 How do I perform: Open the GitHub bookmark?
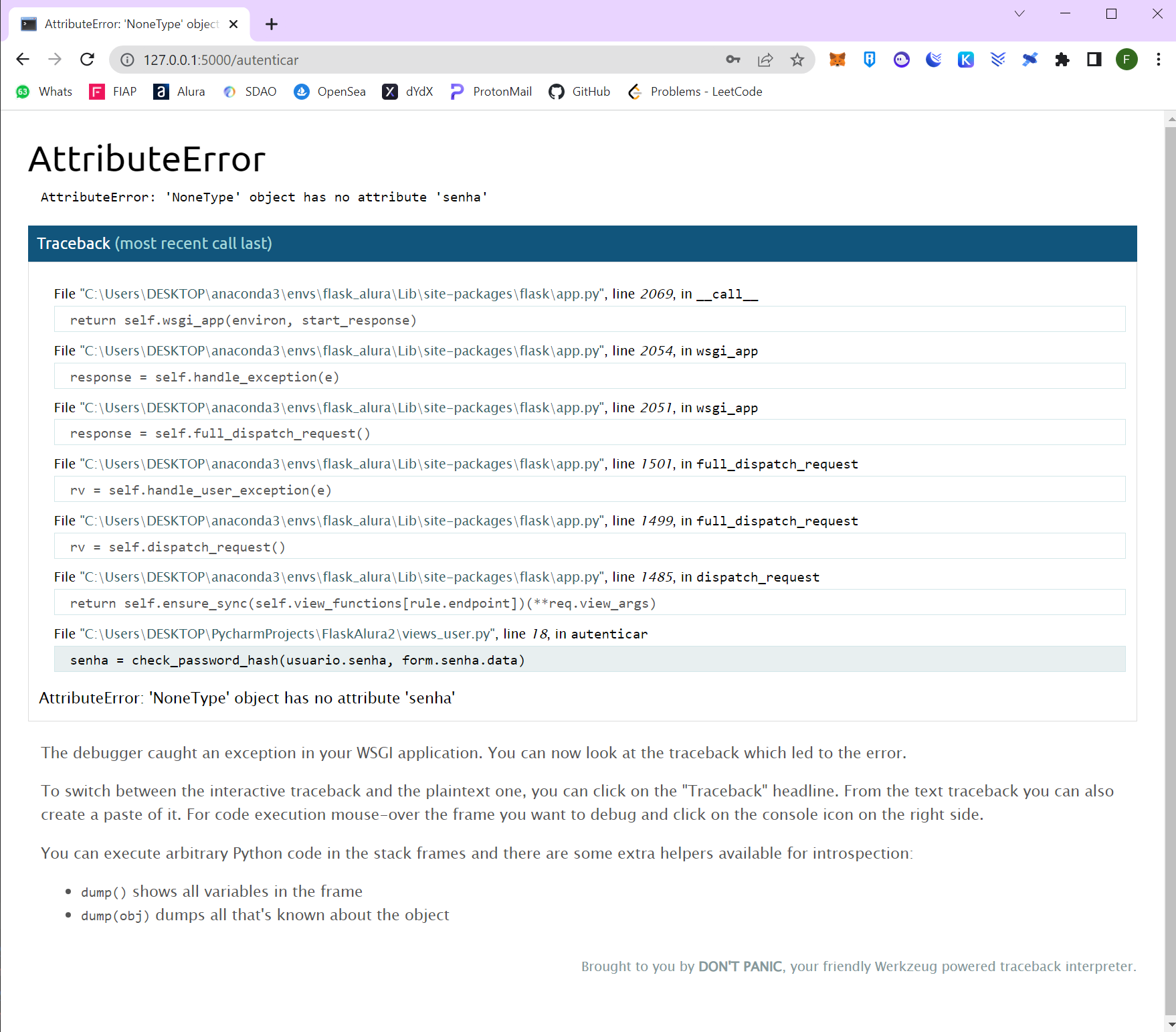click(x=579, y=92)
